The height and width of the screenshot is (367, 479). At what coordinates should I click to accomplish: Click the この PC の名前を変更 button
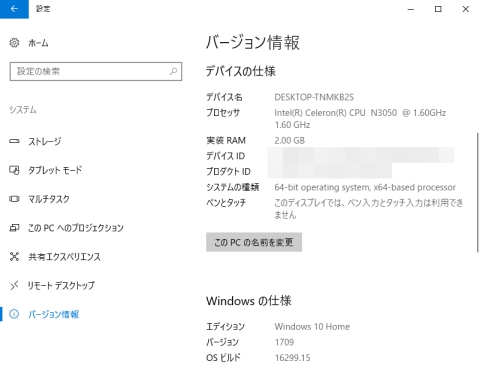(254, 242)
